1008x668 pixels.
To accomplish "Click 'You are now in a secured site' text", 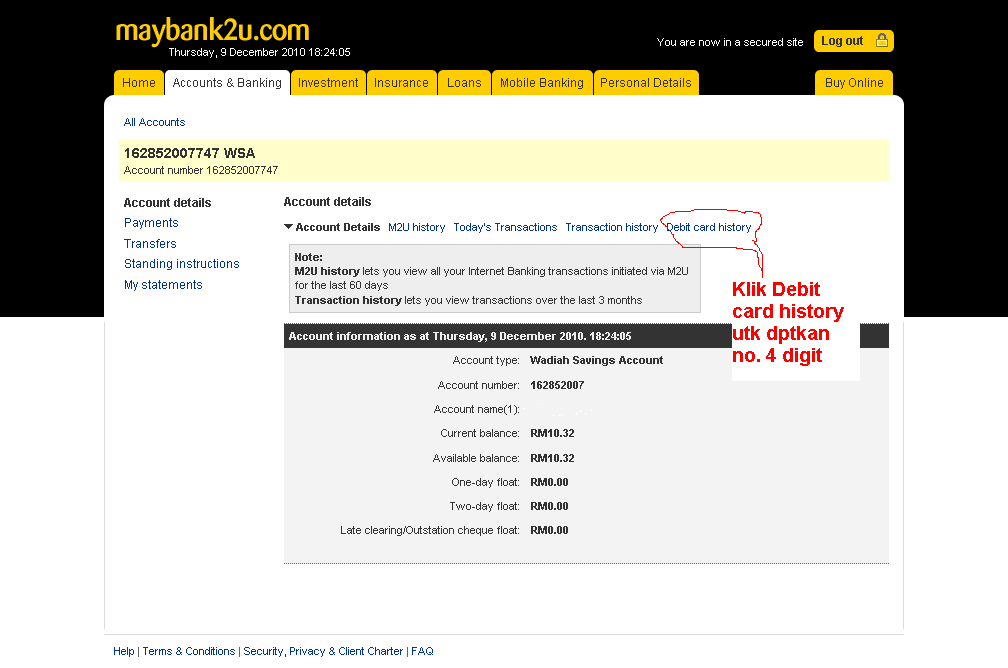I will [730, 42].
